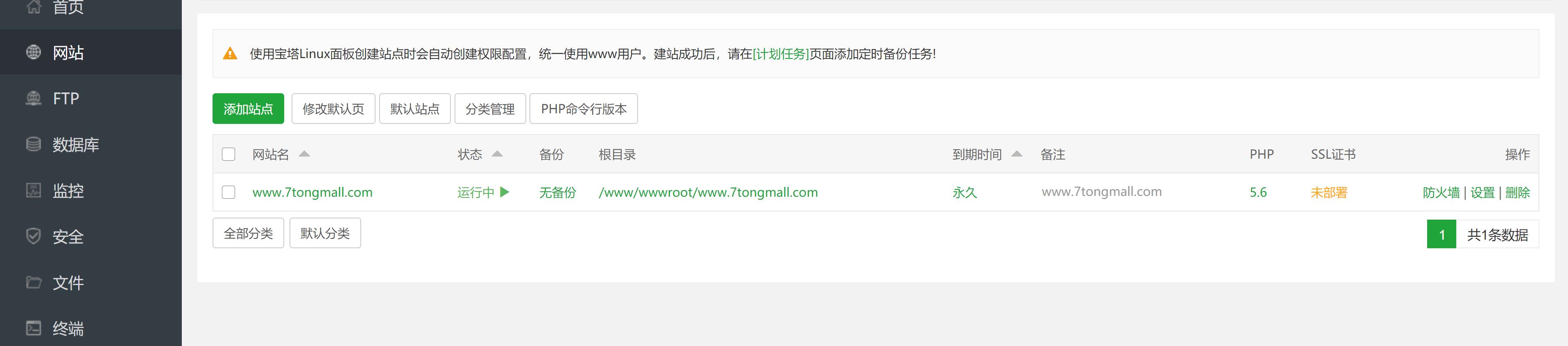Open the 数据库 database icon
Viewport: 1568px width, 346px height.
[34, 145]
